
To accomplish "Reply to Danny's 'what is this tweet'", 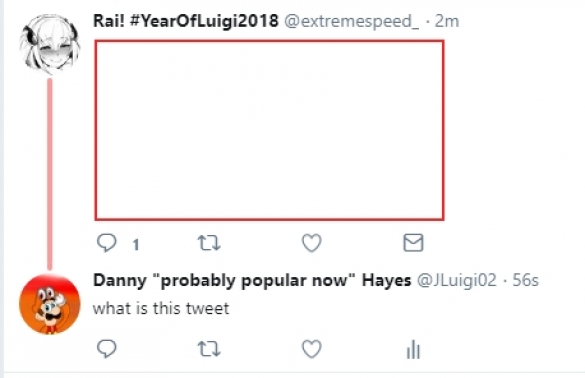I will pos(107,349).
